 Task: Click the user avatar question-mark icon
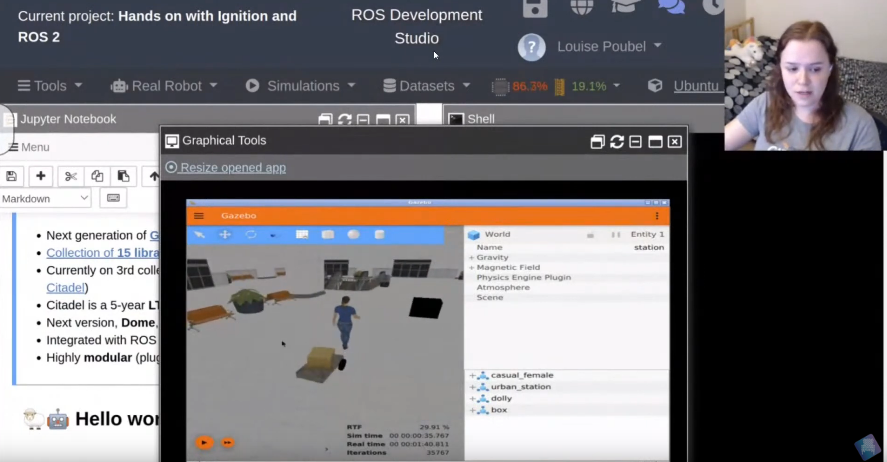pos(532,47)
